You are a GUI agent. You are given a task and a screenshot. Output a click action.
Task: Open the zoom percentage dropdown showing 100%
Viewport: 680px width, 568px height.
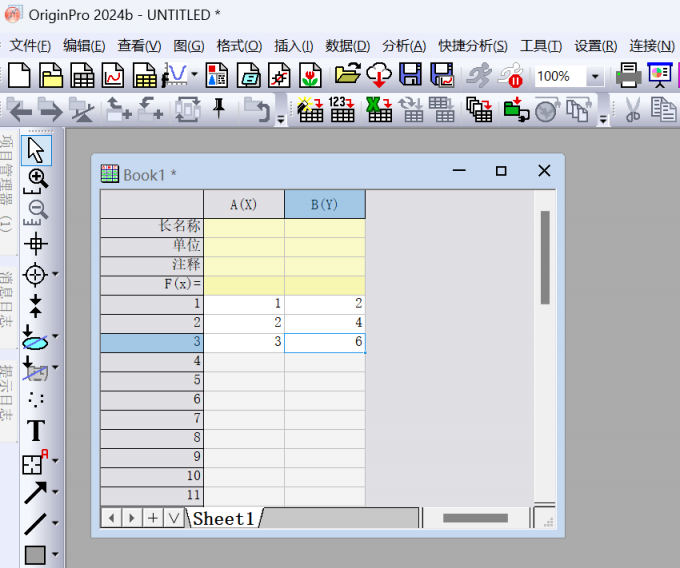(x=595, y=77)
